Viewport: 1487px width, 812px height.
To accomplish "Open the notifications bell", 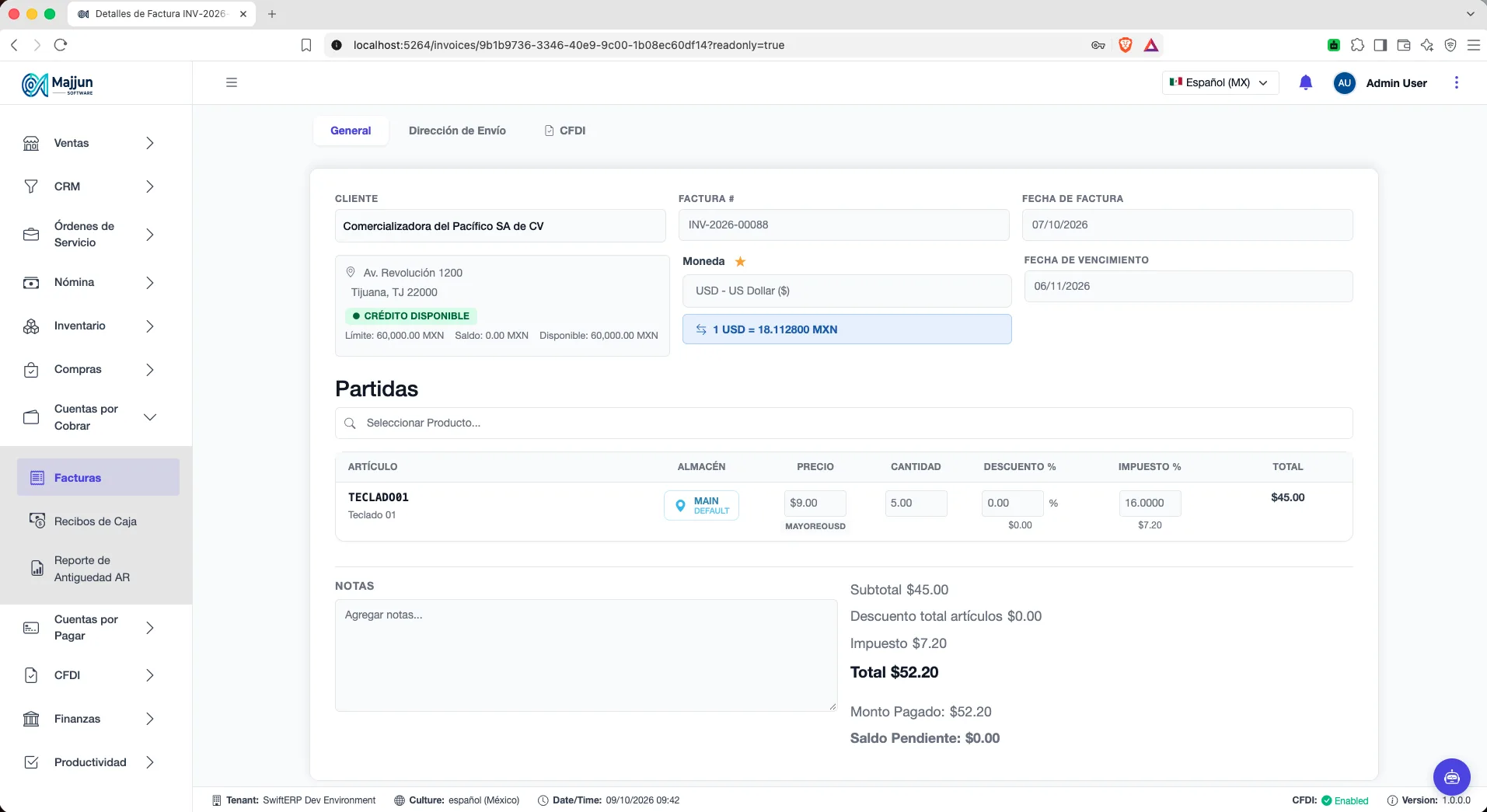I will (1306, 82).
